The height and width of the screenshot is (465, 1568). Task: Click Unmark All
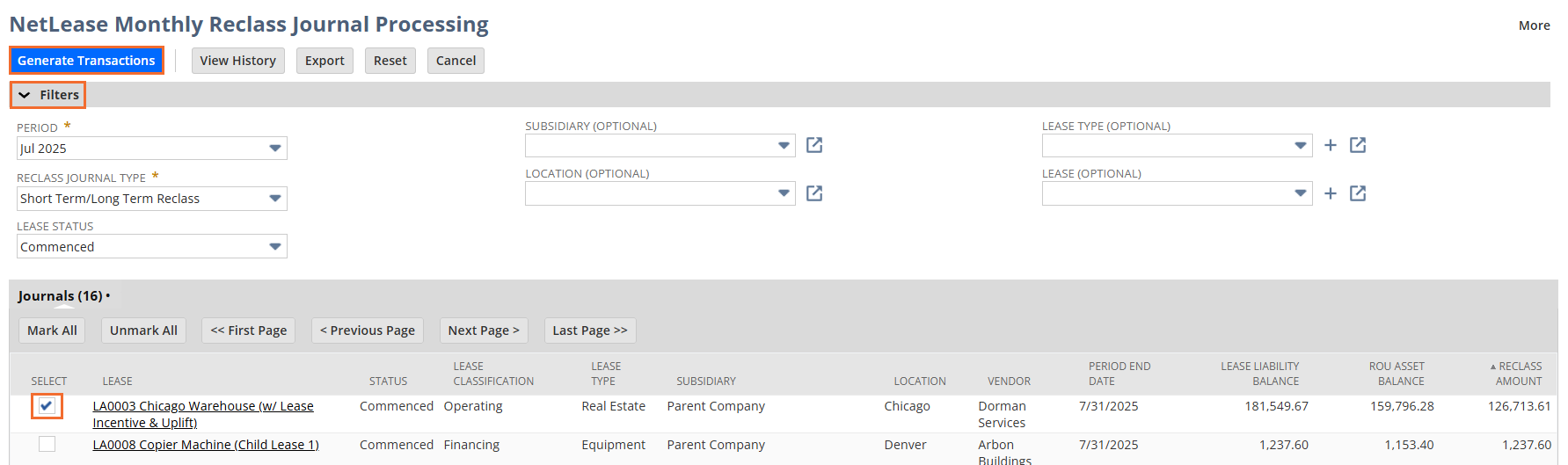tap(143, 331)
